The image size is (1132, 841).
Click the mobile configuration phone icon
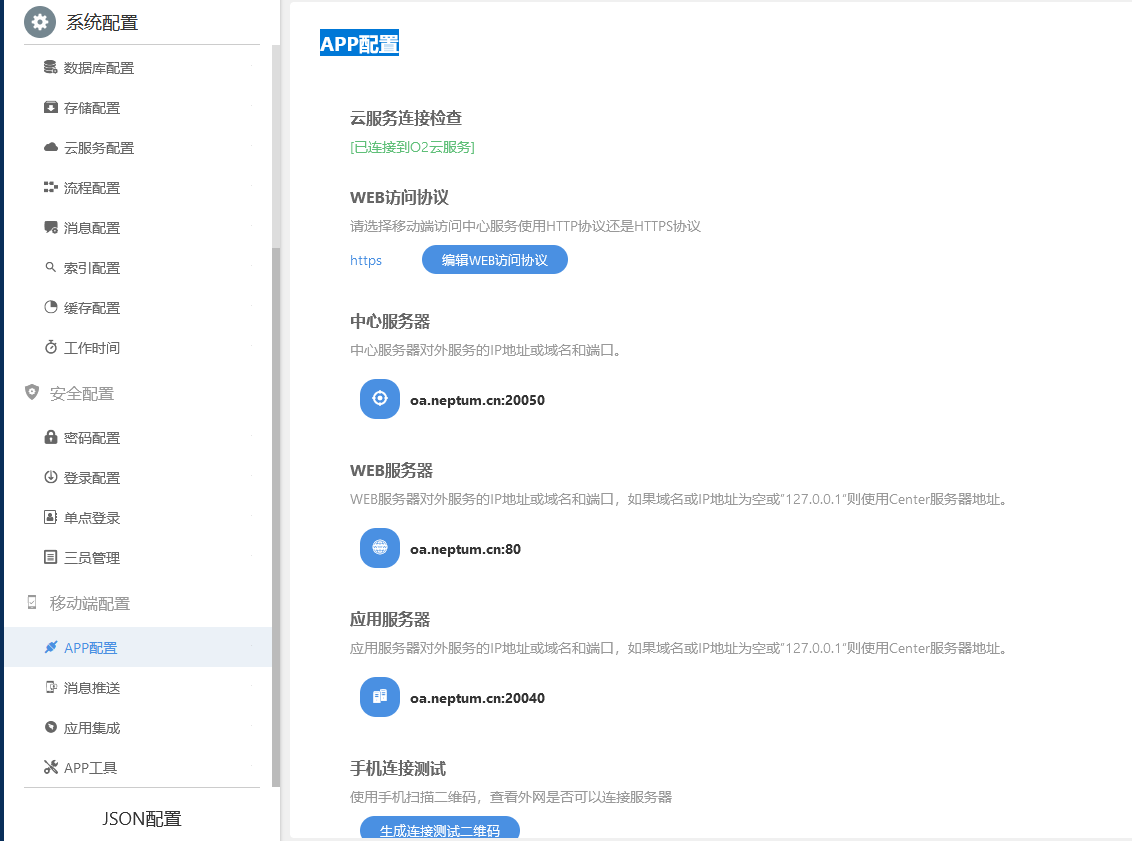pos(32,602)
